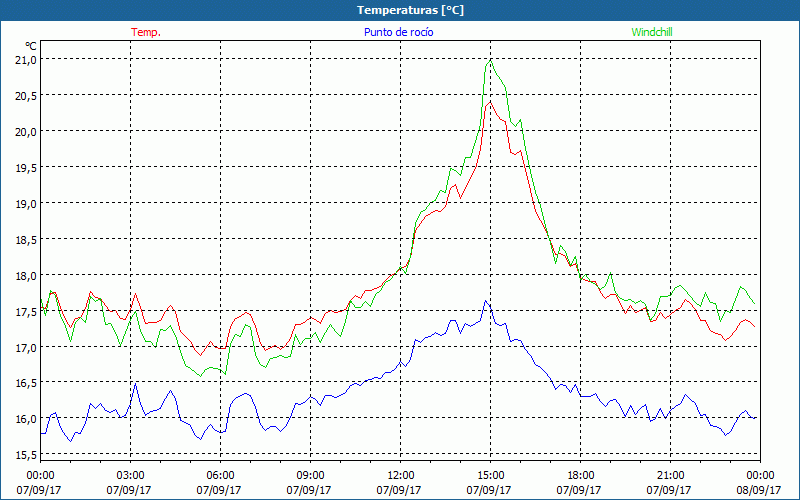Click the 21,0 y-axis value

[27, 60]
